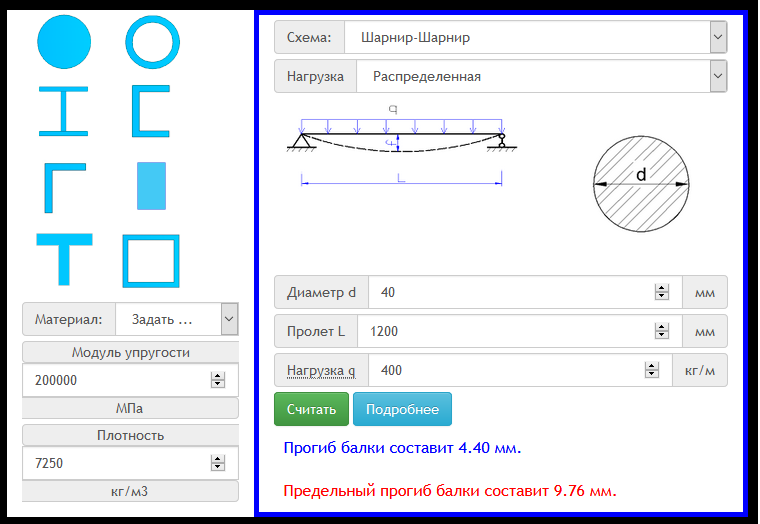Screen dimensions: 760x524
Task: Open the Схема dropdown arrow
Action: (x=718, y=37)
